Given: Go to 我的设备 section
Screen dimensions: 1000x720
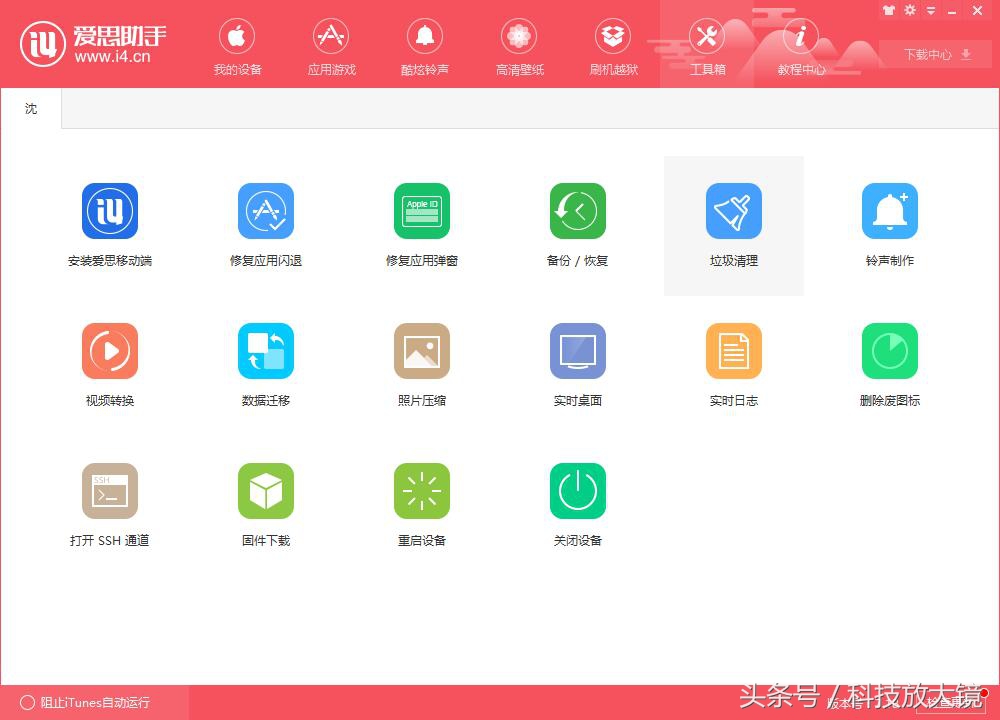Looking at the screenshot, I should tap(237, 47).
